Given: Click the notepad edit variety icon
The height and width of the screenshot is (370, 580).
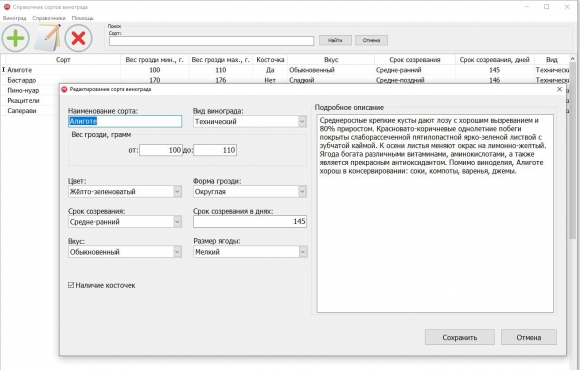Looking at the screenshot, I should pos(48,38).
